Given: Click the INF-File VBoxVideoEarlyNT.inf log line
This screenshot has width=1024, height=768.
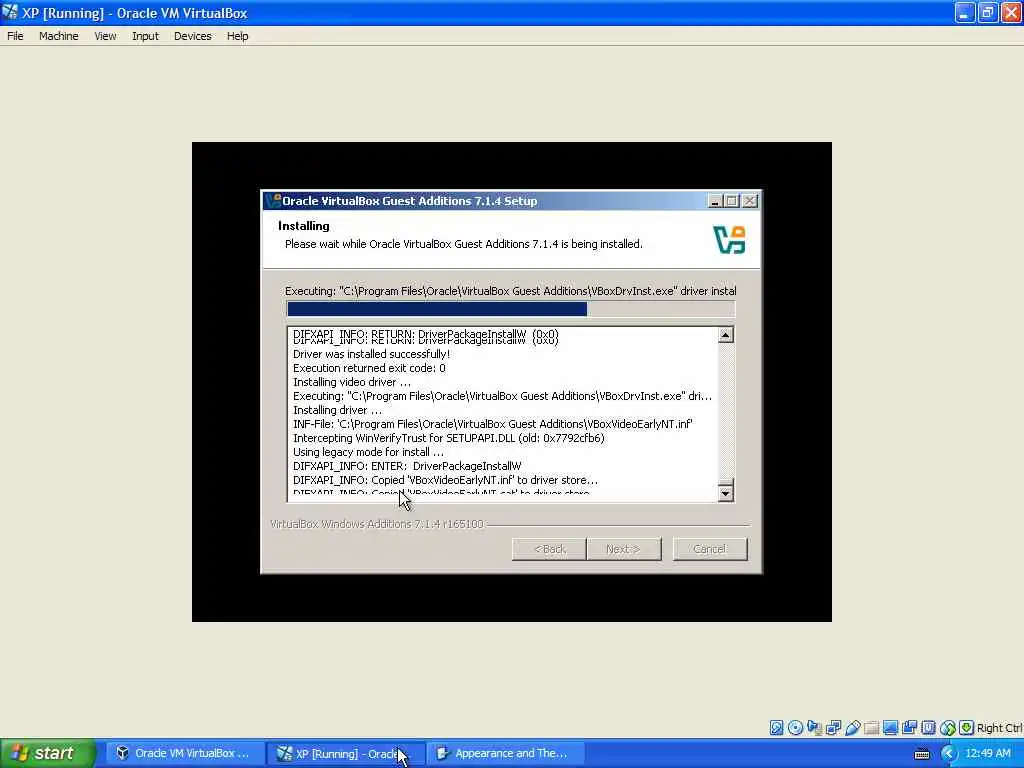Looking at the screenshot, I should (493, 424).
